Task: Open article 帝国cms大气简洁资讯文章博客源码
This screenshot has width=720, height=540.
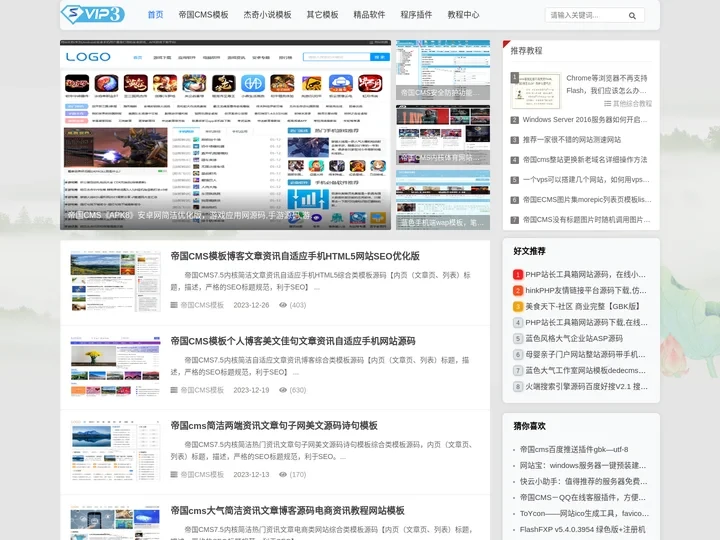Action: (x=287, y=511)
